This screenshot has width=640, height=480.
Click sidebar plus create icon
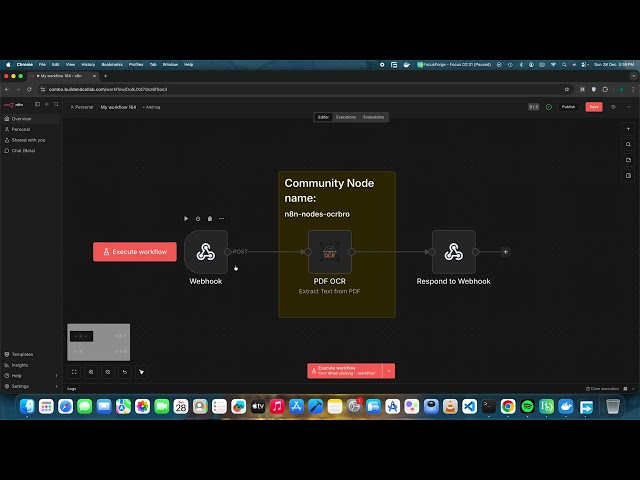[x=47, y=104]
